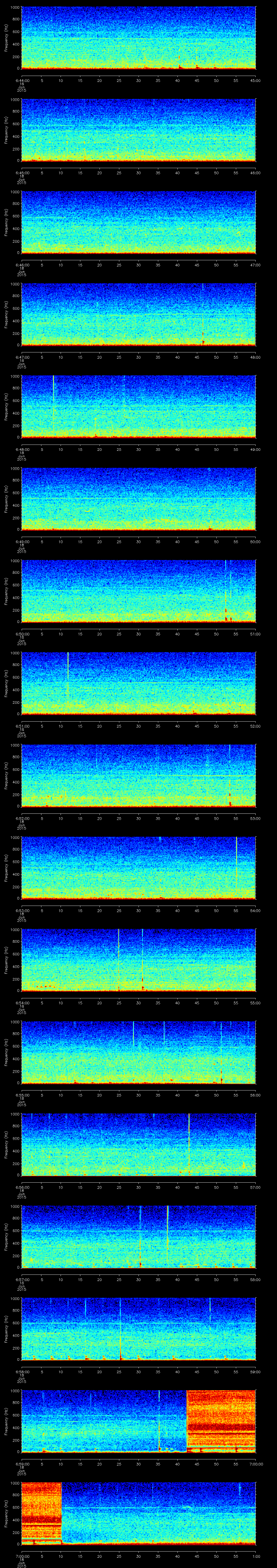The width and height of the screenshot is (277, 1568).
Task: Open the spectrogram panel starting at 6:52:00
Action: coord(138,776)
